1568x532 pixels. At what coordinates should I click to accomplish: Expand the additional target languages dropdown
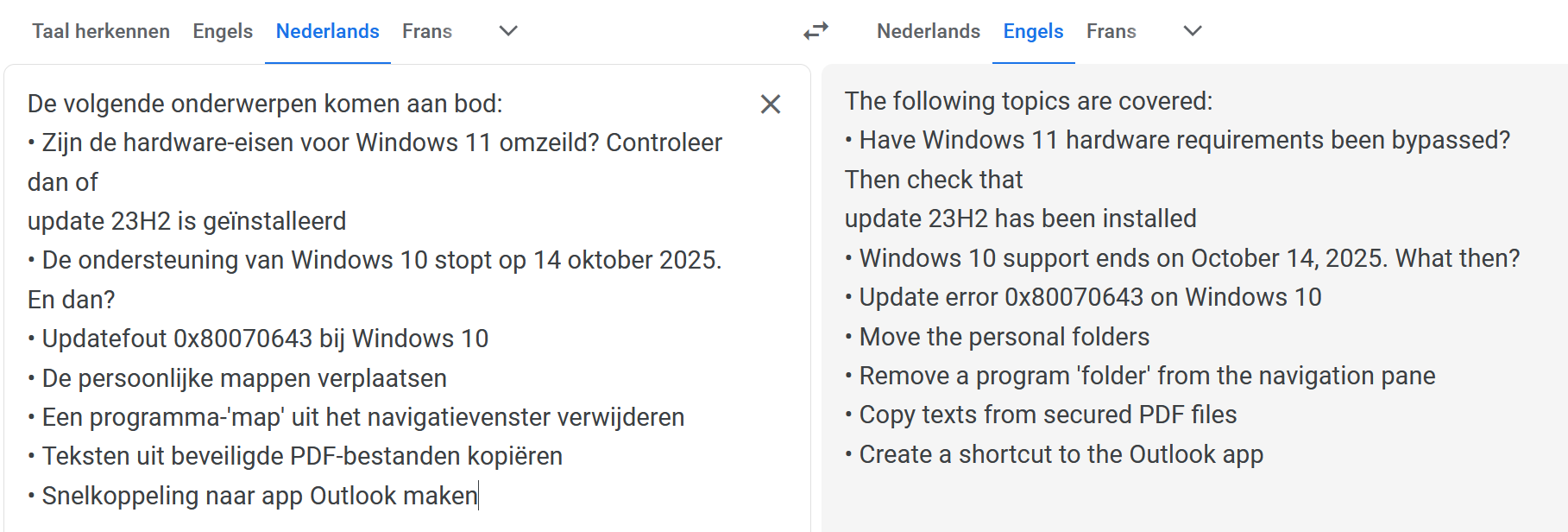1192,31
